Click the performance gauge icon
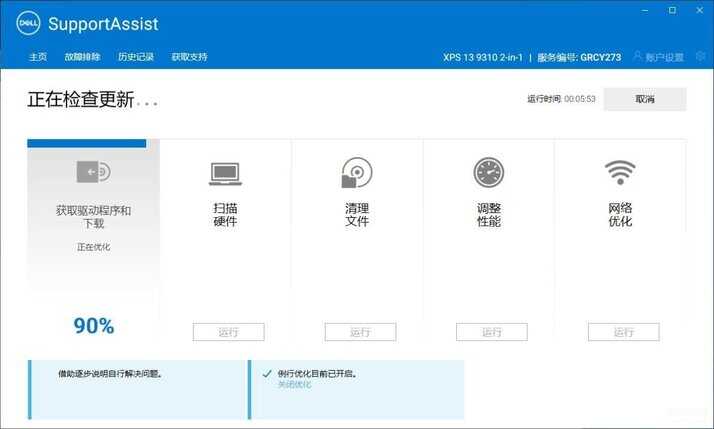This screenshot has width=714, height=429. 489,172
